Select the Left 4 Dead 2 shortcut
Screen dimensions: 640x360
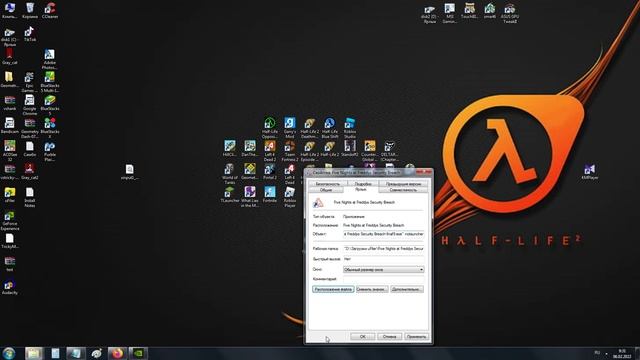270,151
